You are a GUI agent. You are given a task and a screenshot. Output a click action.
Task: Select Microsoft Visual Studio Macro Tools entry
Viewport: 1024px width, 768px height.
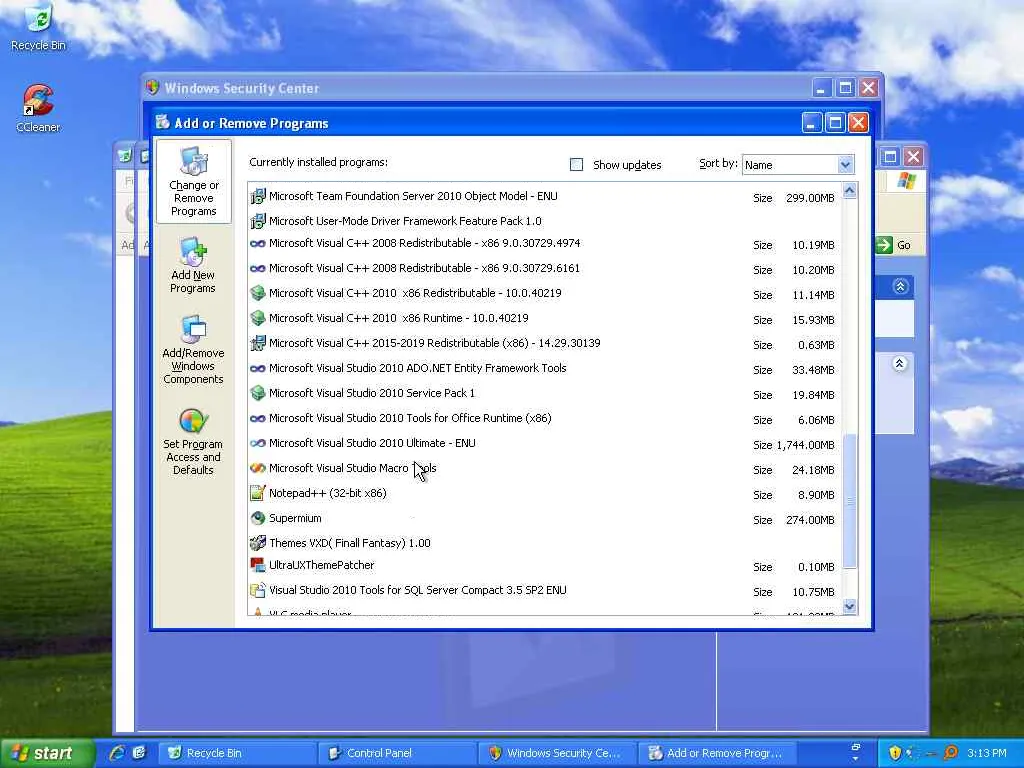tap(545, 468)
